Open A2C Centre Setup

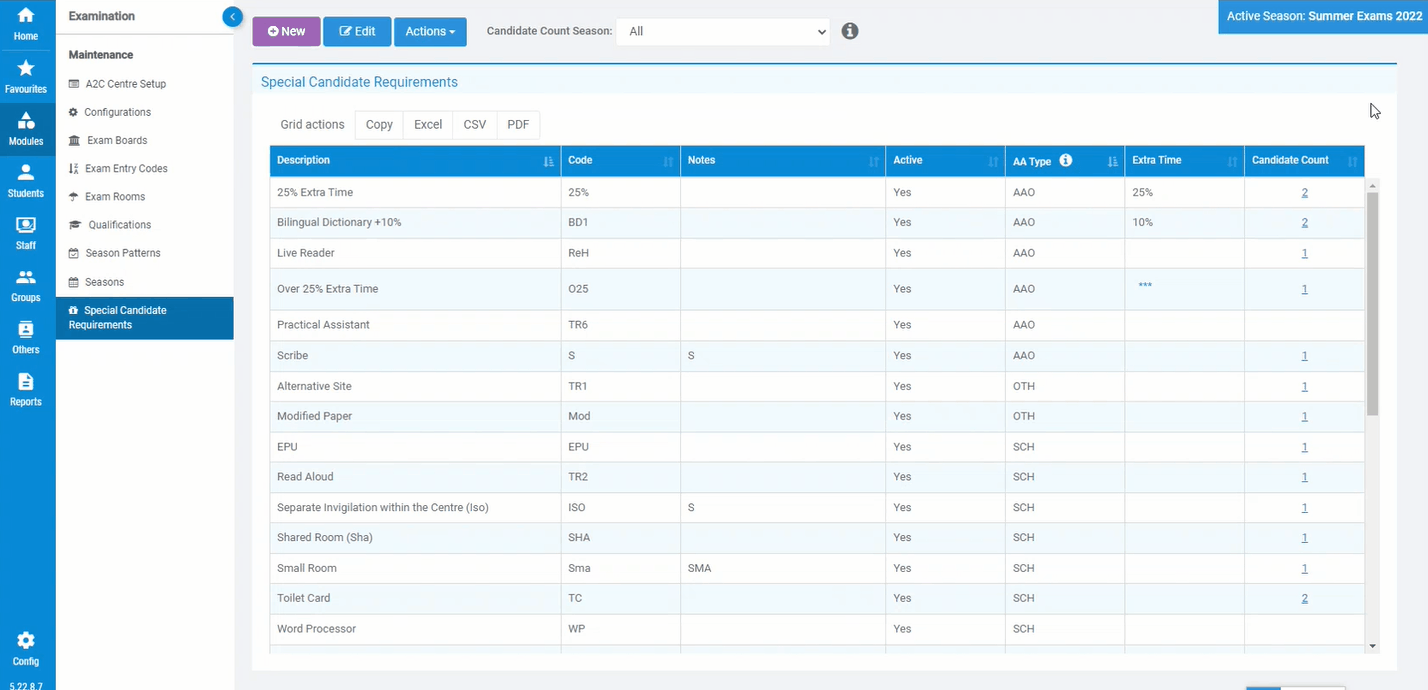pos(125,84)
